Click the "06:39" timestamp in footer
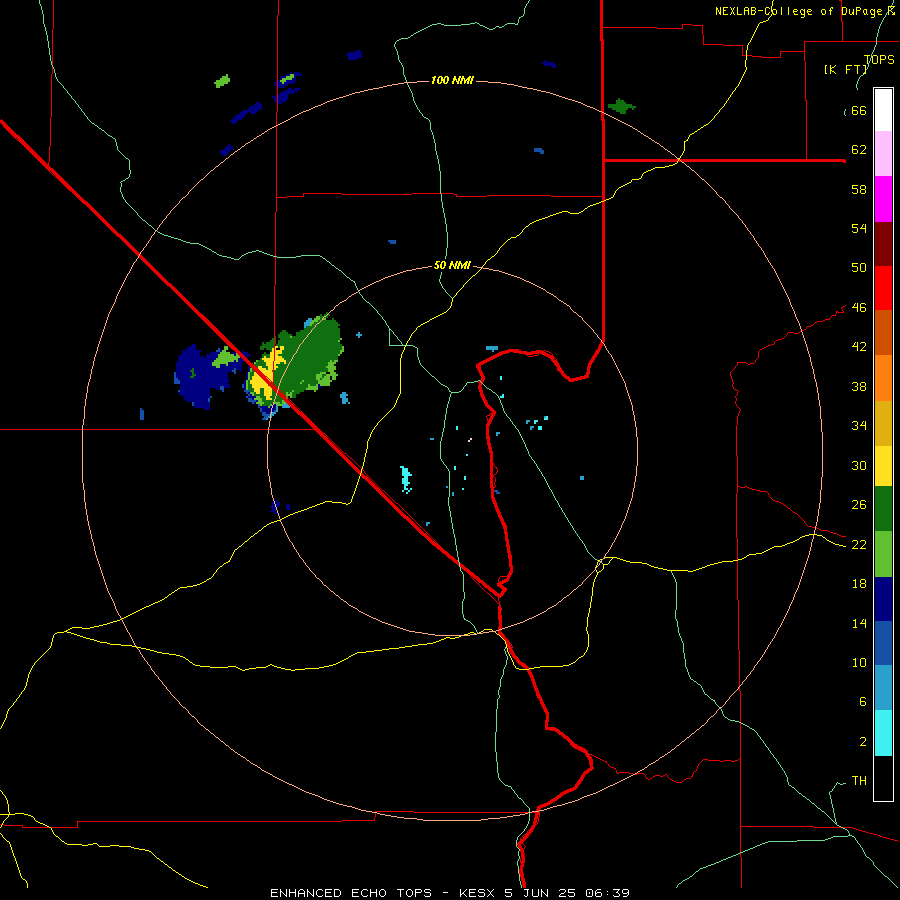The width and height of the screenshot is (900, 900). coord(608,893)
